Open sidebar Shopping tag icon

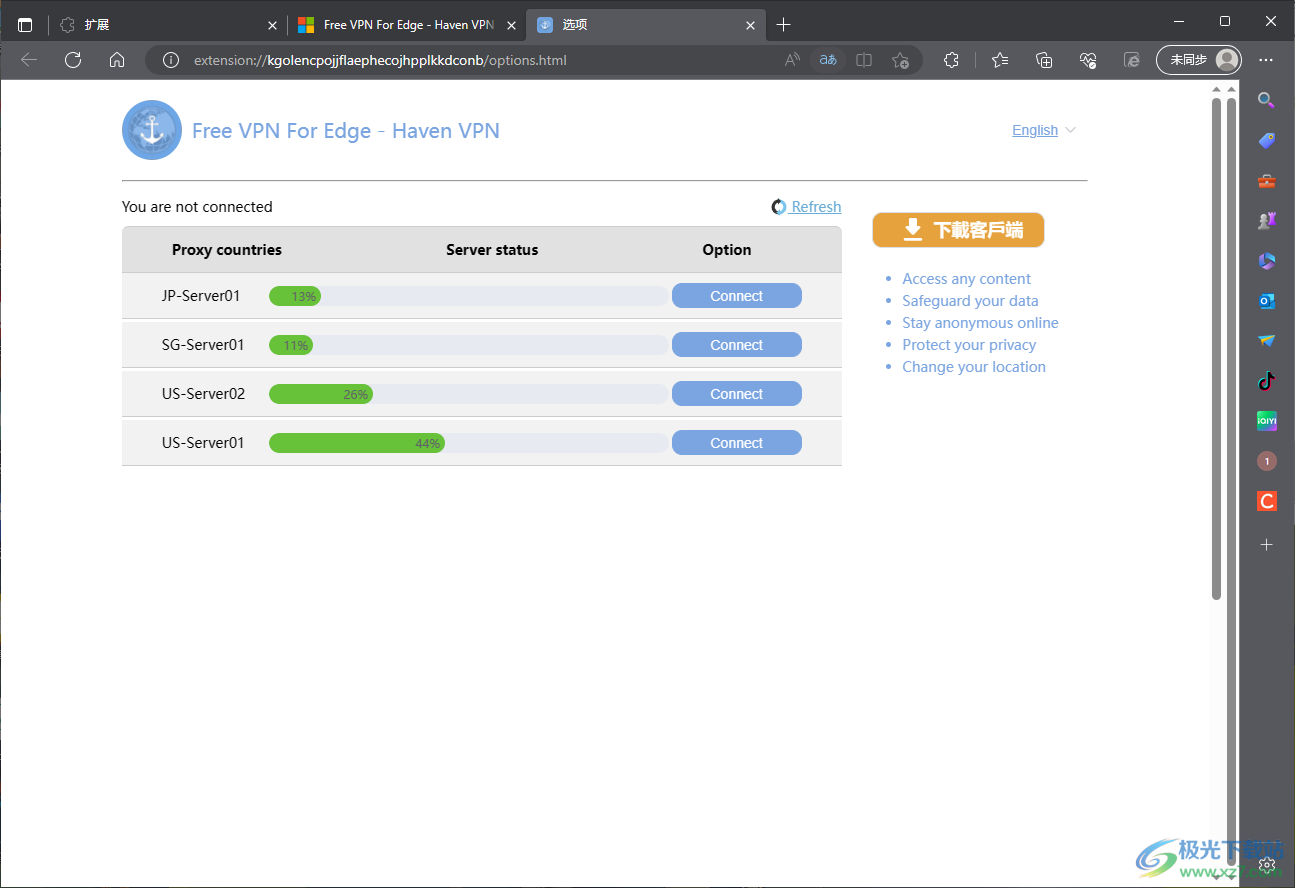tap(1267, 140)
